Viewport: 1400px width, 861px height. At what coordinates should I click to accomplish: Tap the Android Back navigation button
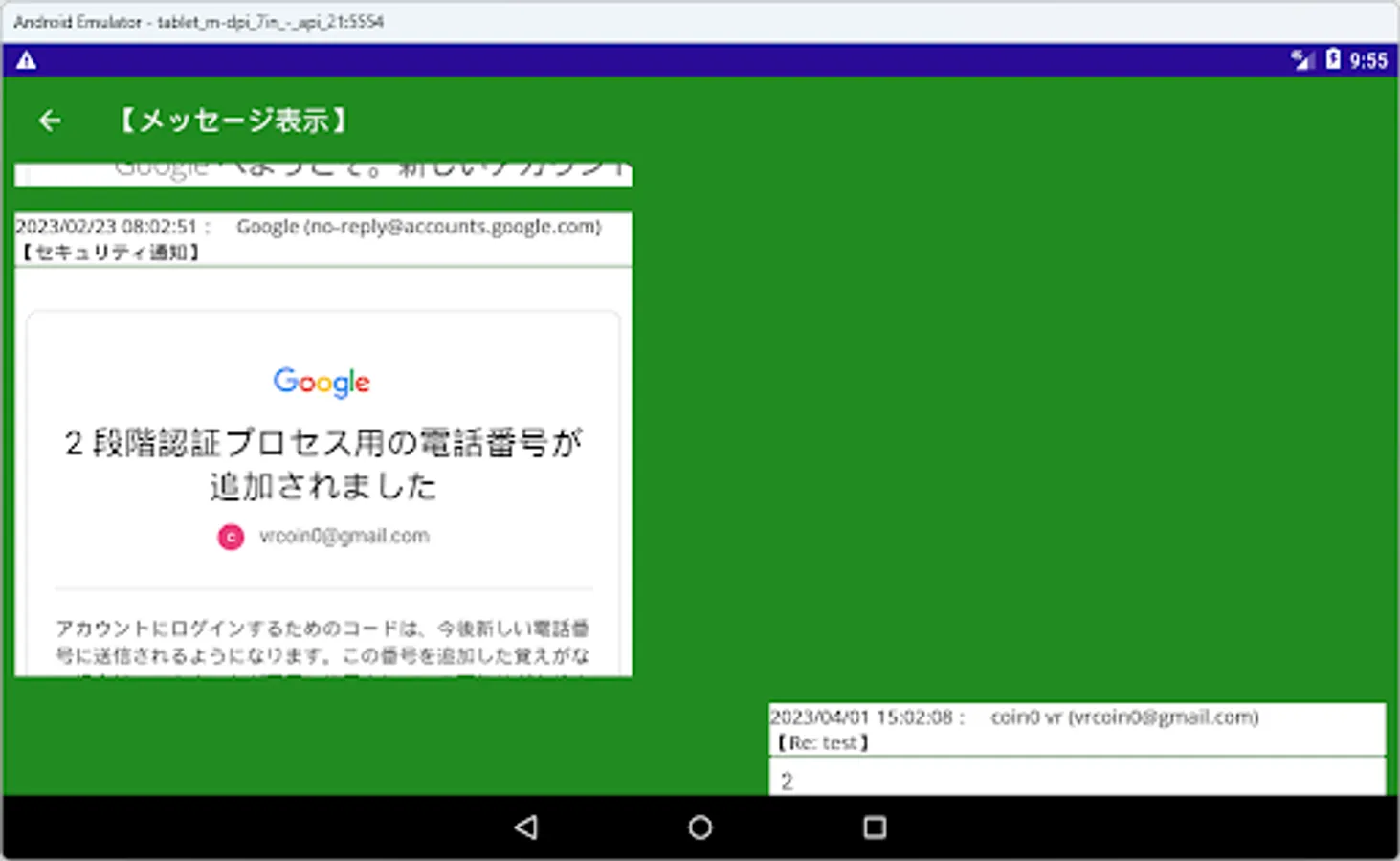(526, 828)
